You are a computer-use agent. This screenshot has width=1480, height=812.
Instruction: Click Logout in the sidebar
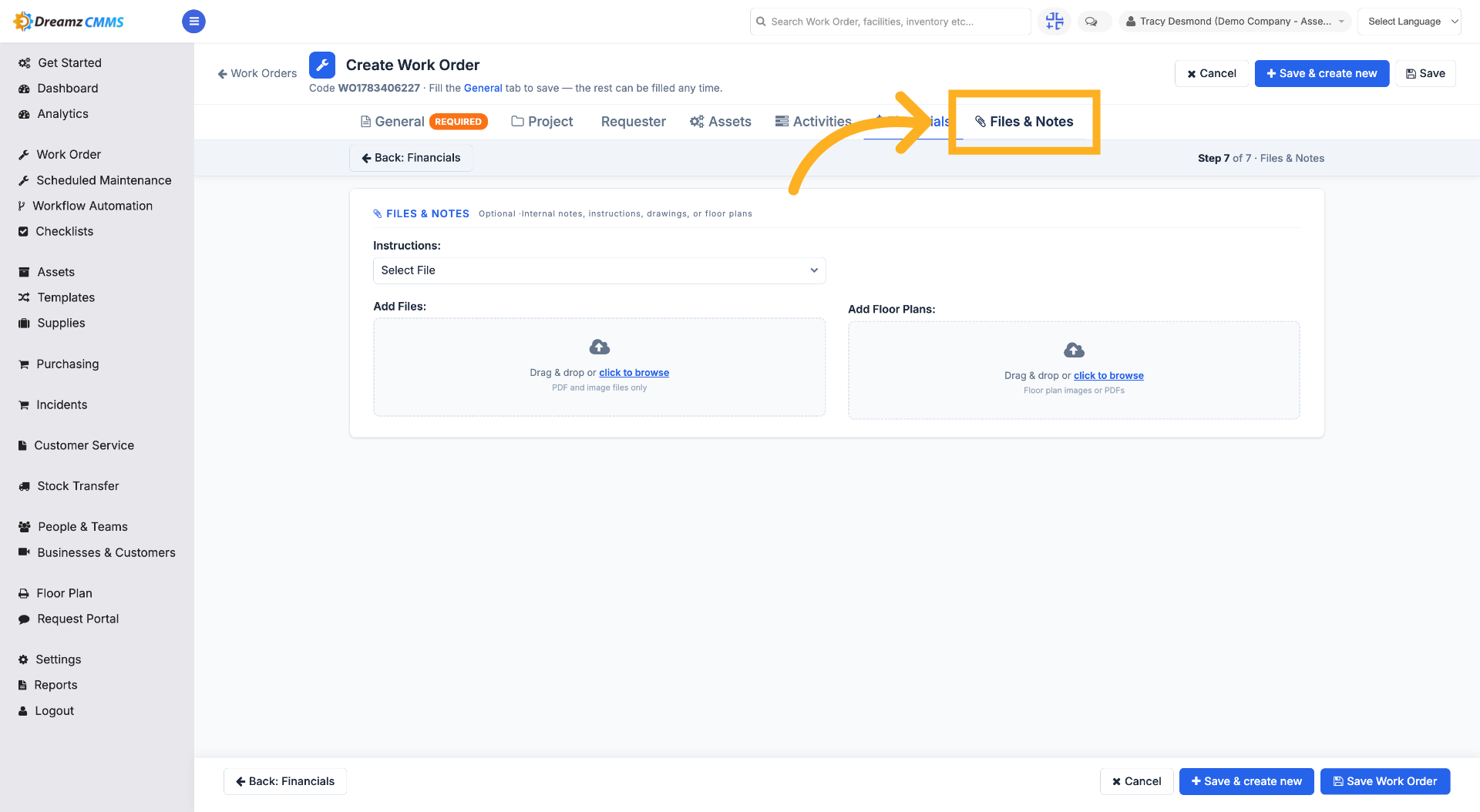click(x=54, y=711)
